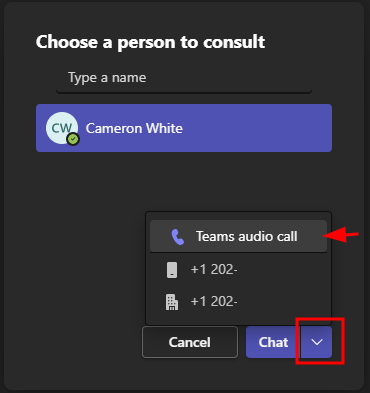Click the mobile device icon
The height and width of the screenshot is (393, 370).
point(172,270)
